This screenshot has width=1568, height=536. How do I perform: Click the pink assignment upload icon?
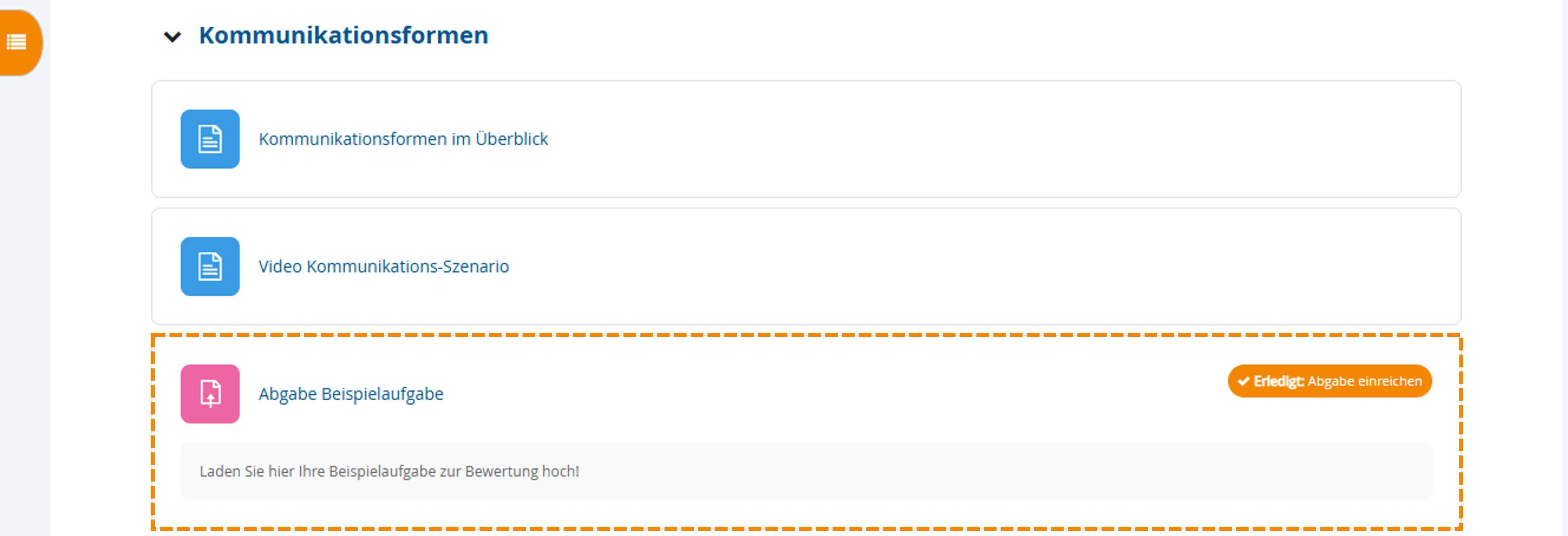210,394
